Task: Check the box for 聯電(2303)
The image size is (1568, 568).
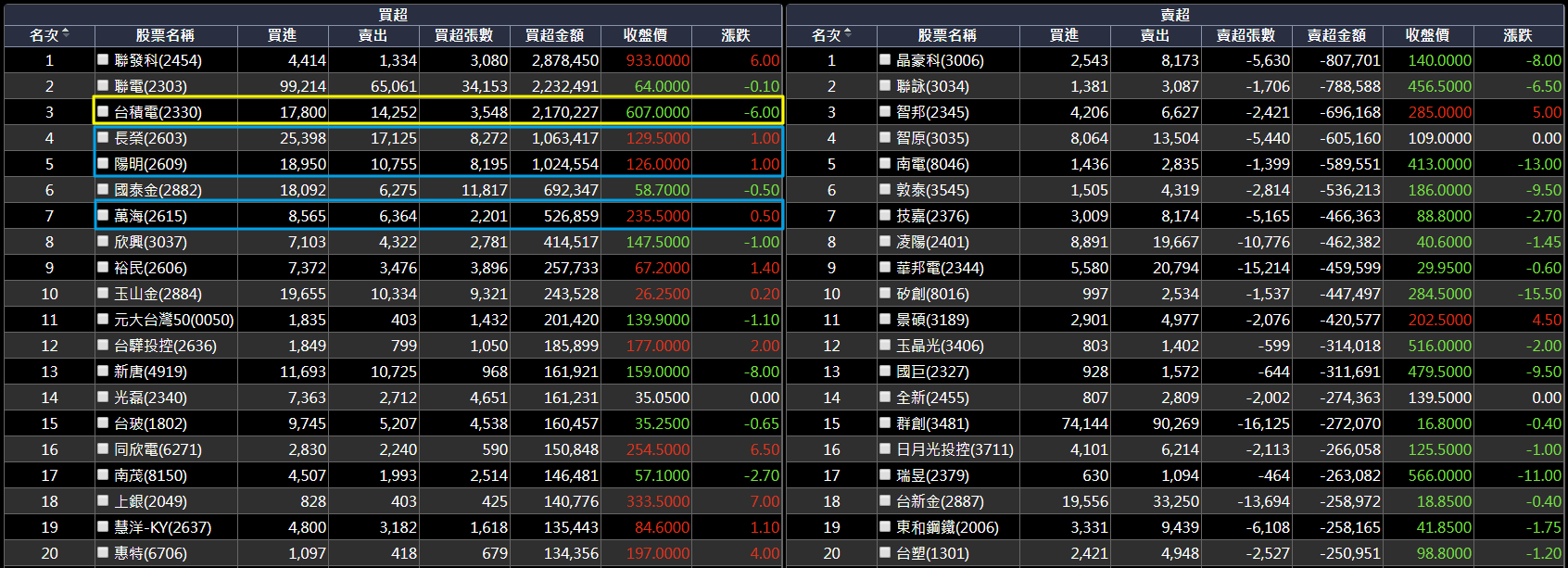Action: 103,85
